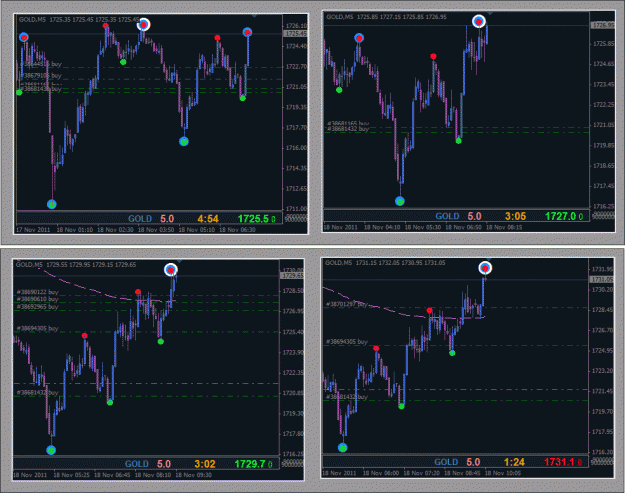The height and width of the screenshot is (493, 625).
Task: Click the 1716.20 price axis label
Action: (x=602, y=452)
